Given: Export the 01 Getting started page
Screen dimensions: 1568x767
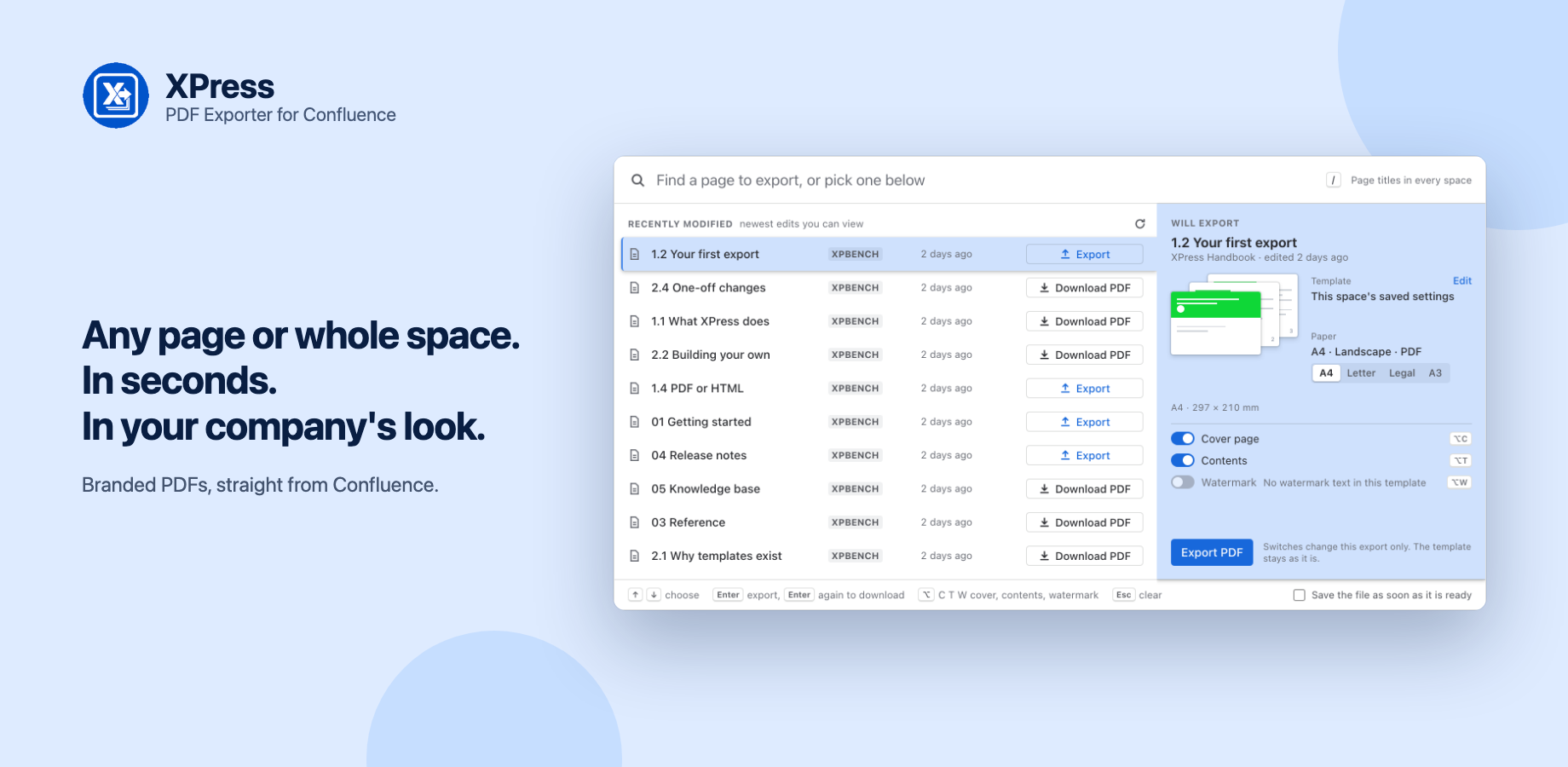Looking at the screenshot, I should tap(1085, 422).
